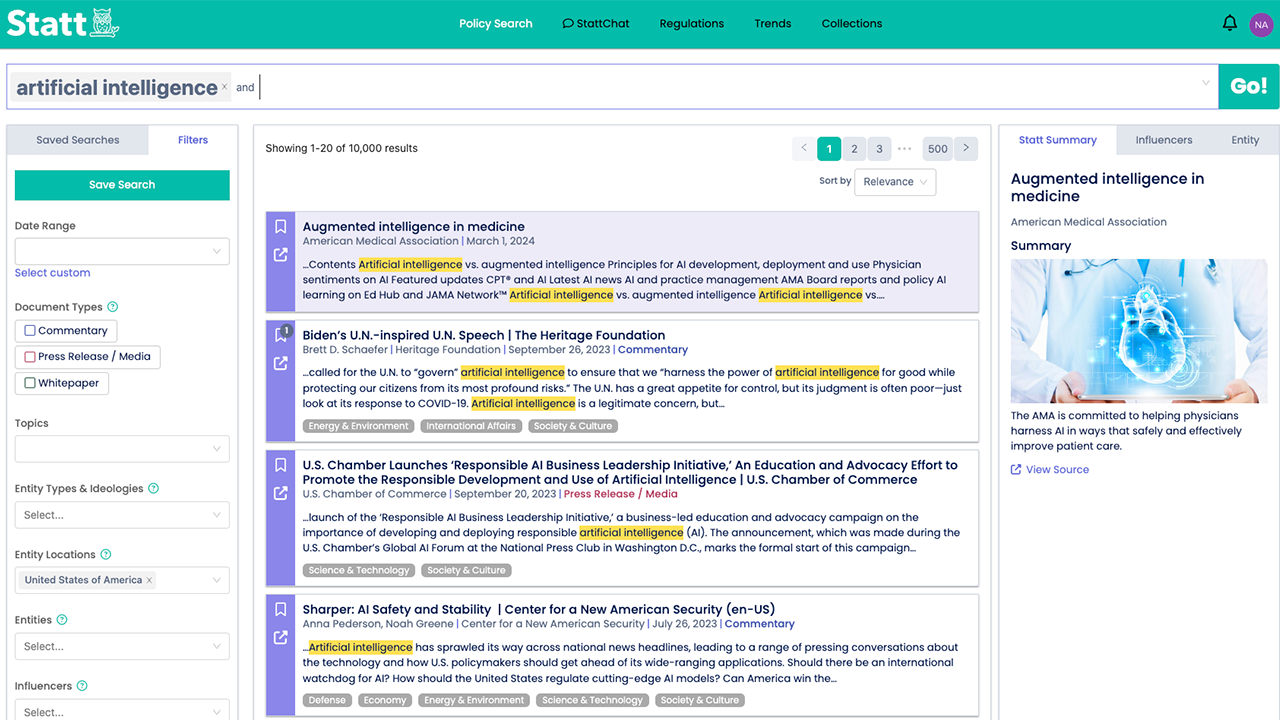The image size is (1280, 720).
Task: Open Augmented intelligence in medicine in new window
Action: [x=281, y=255]
